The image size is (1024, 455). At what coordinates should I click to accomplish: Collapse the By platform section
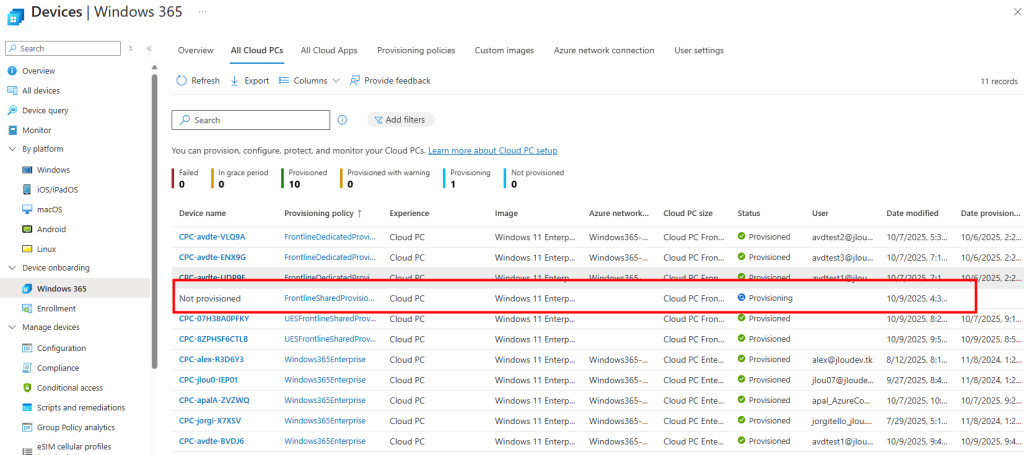pos(12,149)
